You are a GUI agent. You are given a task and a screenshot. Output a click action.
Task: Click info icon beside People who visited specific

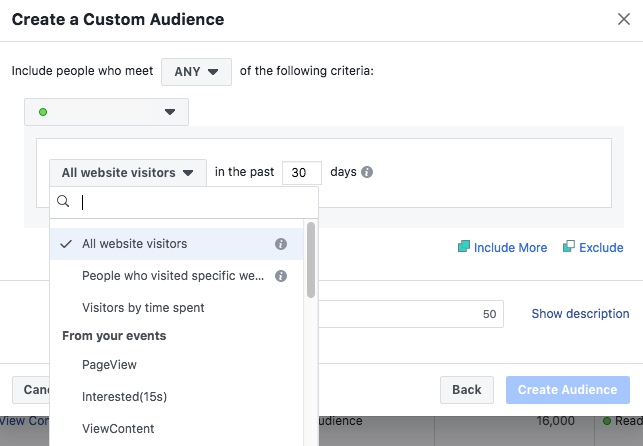(x=281, y=276)
